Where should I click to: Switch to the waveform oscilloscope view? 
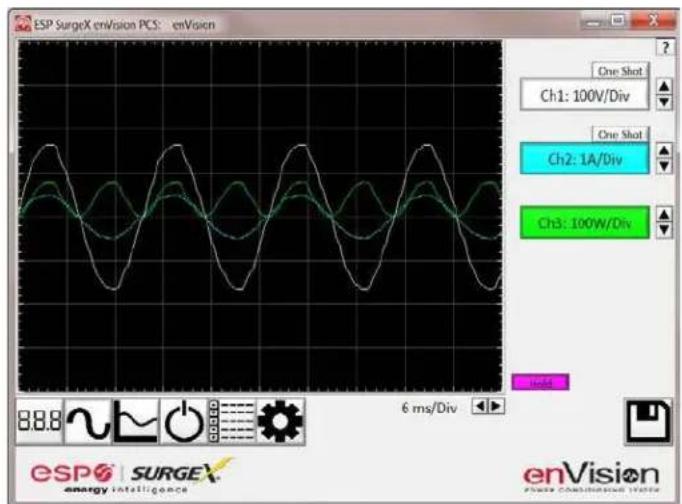88,421
